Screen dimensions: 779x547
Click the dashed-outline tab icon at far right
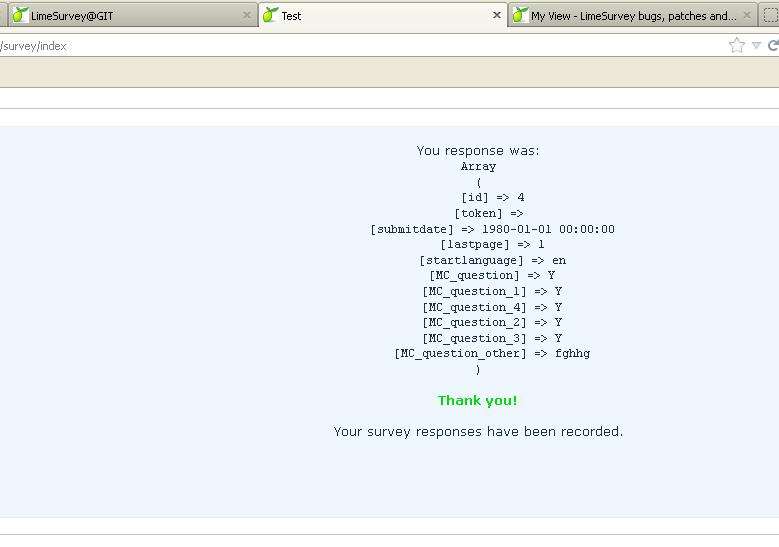click(x=770, y=15)
